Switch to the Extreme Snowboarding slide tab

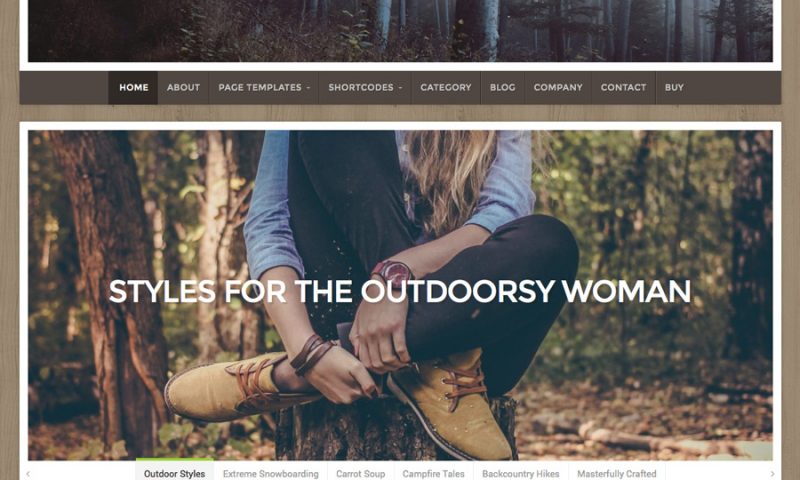270,473
